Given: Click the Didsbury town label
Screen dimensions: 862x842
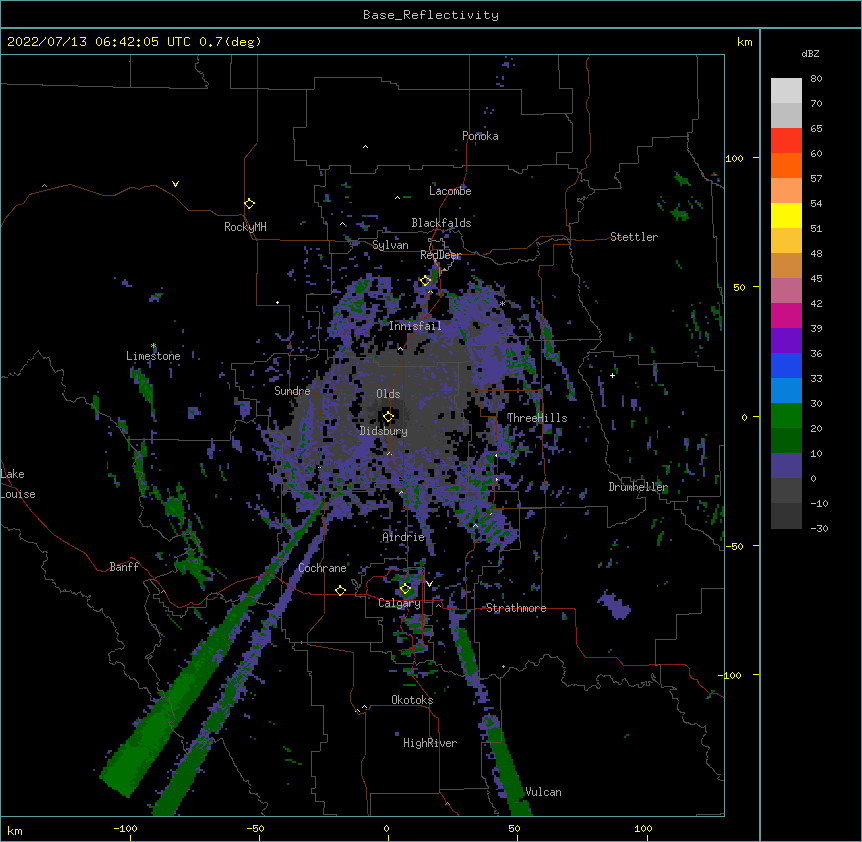Looking at the screenshot, I should pyautogui.click(x=383, y=431).
